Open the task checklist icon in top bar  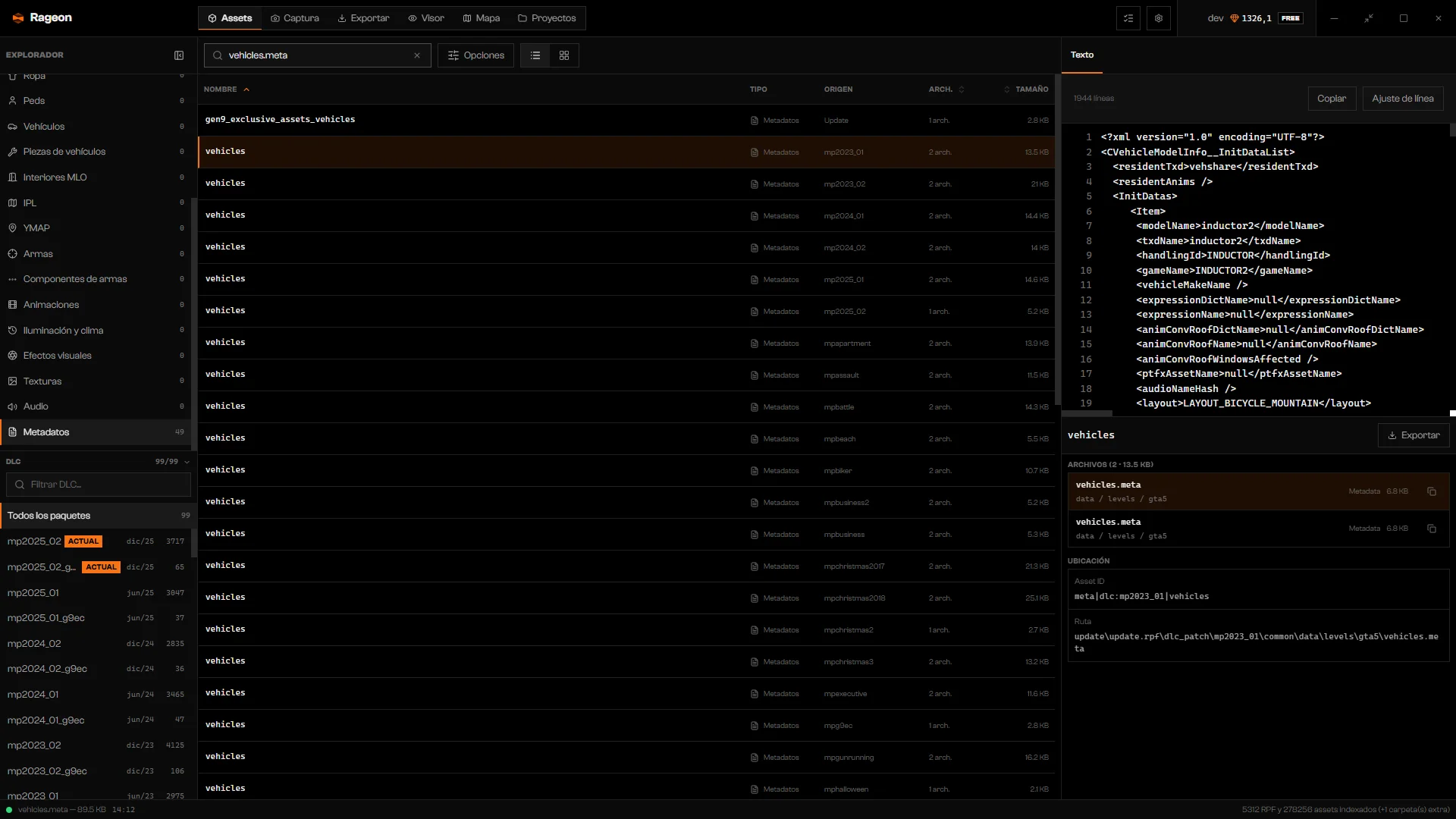[1128, 18]
